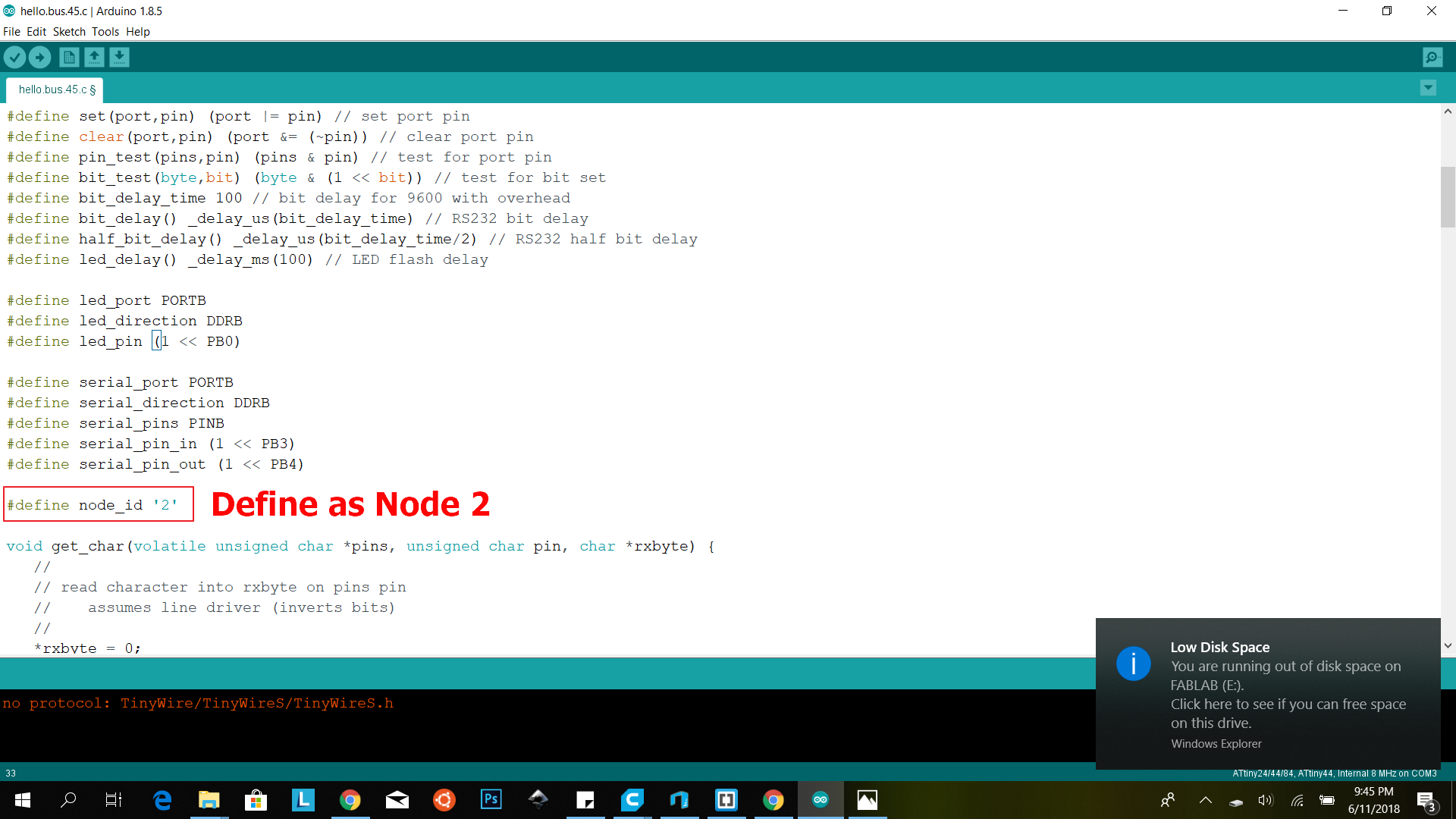Screen dimensions: 1456x819
Task: Open the Serial Monitor magnifier icon
Action: [x=1432, y=57]
